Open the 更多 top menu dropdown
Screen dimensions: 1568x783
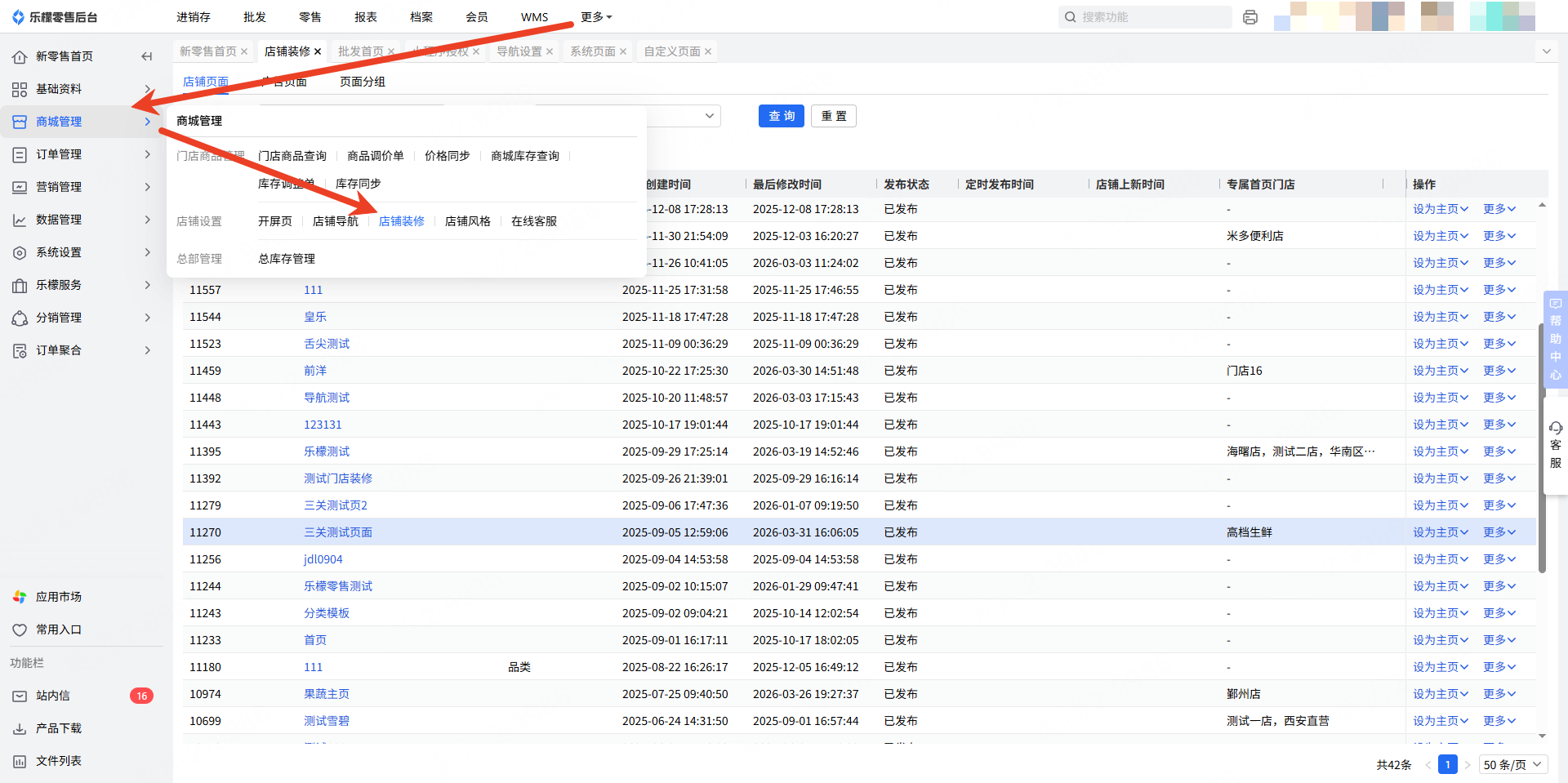click(x=596, y=17)
